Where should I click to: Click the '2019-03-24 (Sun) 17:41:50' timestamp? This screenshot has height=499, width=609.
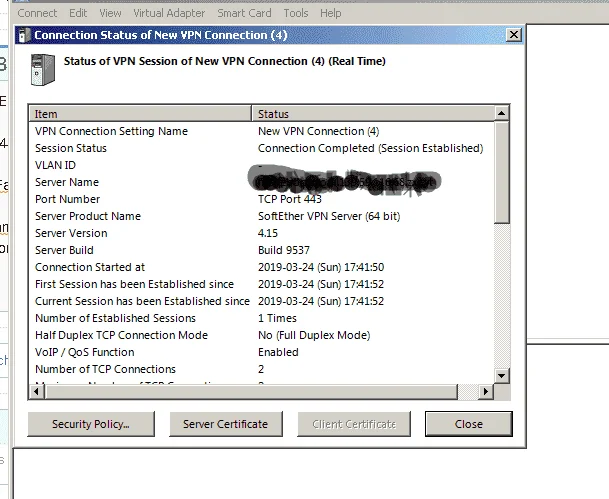321,267
